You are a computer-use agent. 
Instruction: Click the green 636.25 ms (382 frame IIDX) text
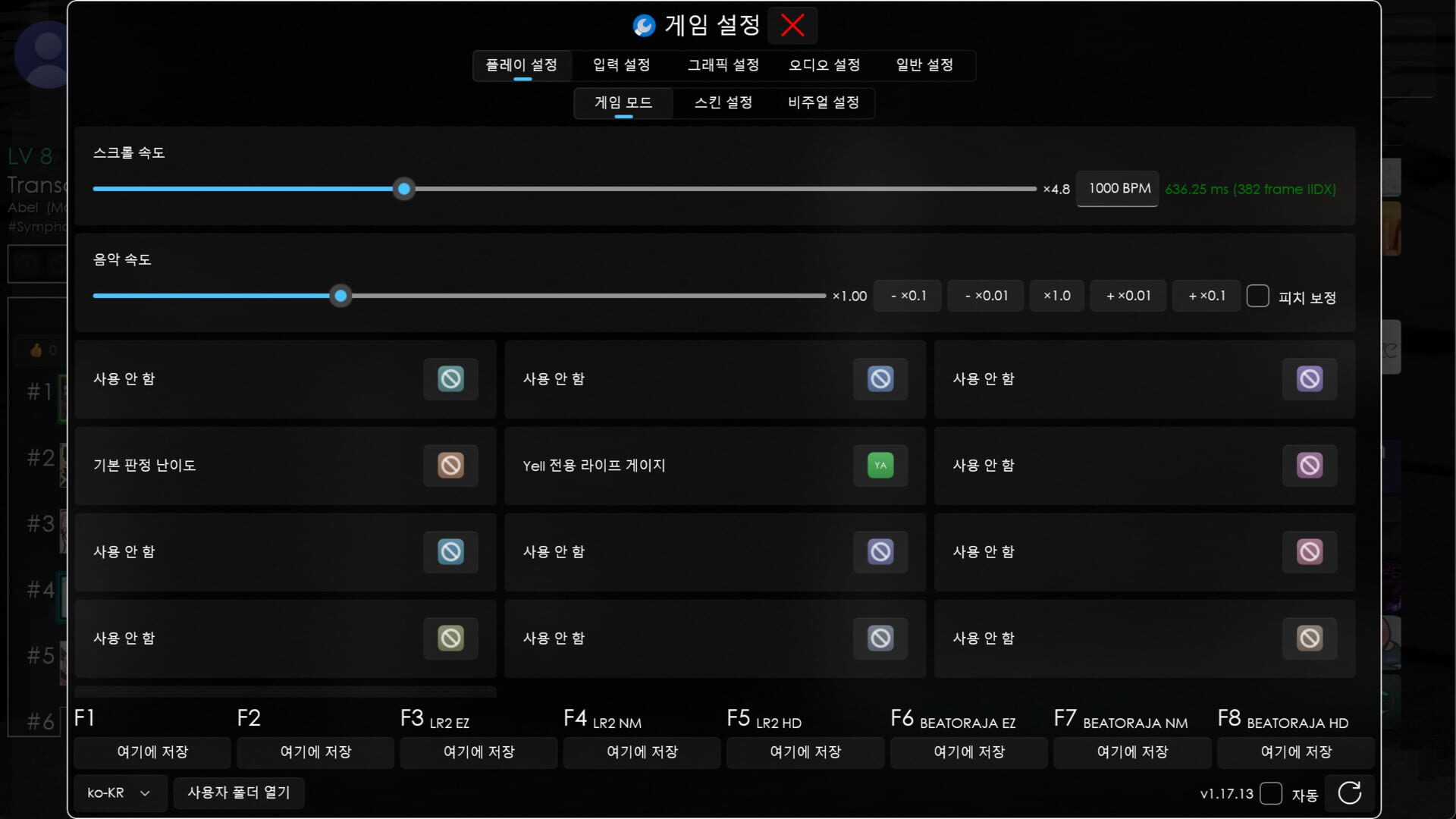1250,190
